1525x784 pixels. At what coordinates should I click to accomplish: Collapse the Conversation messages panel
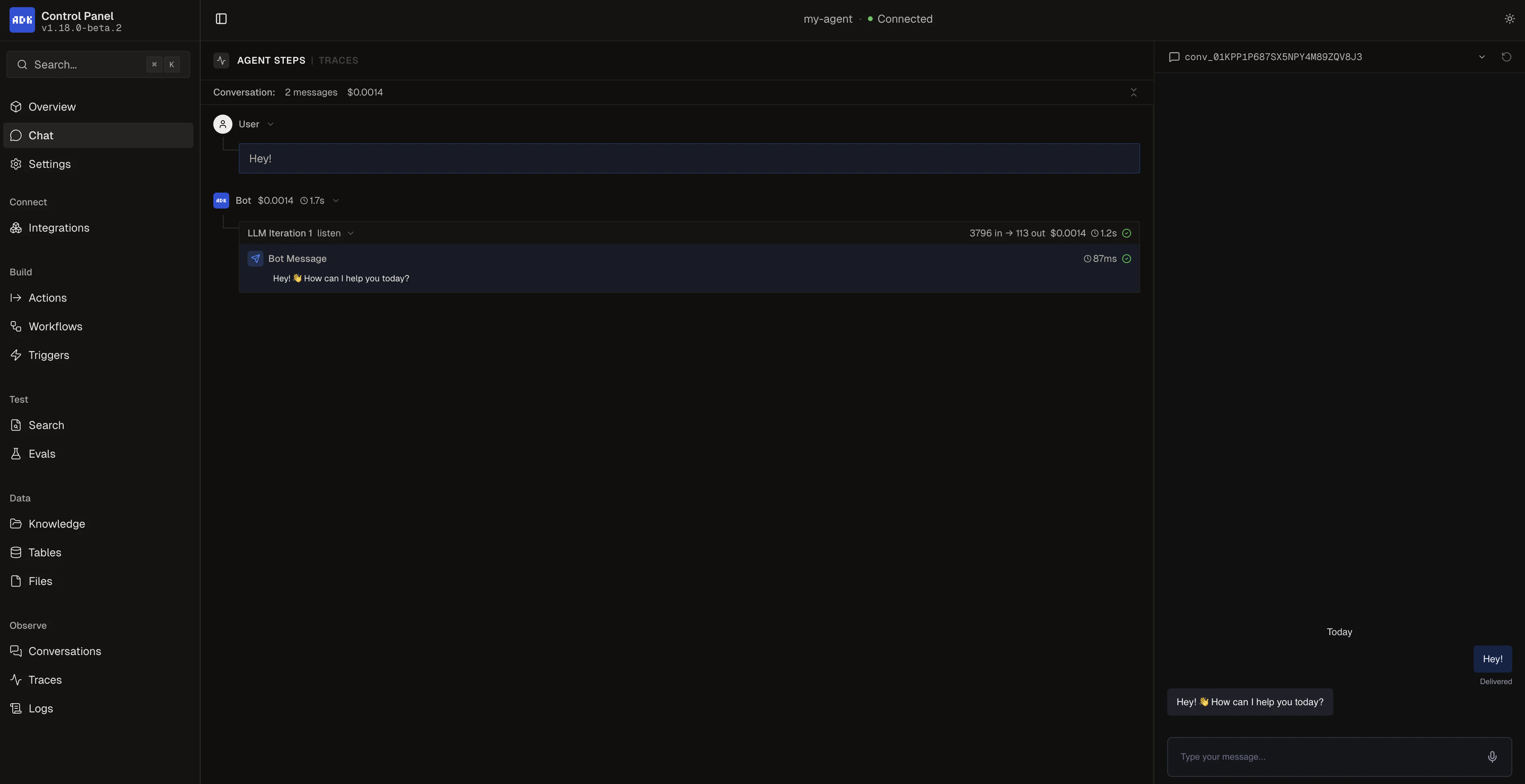click(1133, 92)
